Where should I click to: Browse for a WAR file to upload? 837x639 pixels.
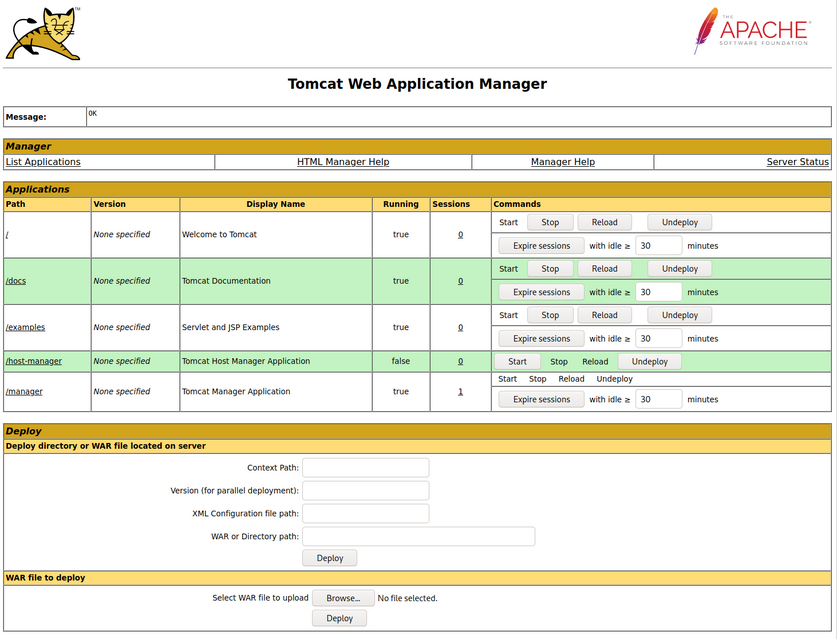343,597
